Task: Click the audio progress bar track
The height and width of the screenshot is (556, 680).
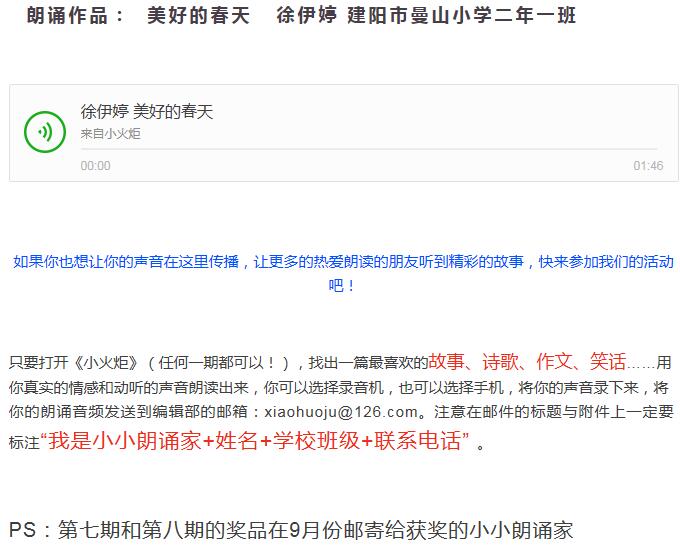Action: click(x=369, y=149)
